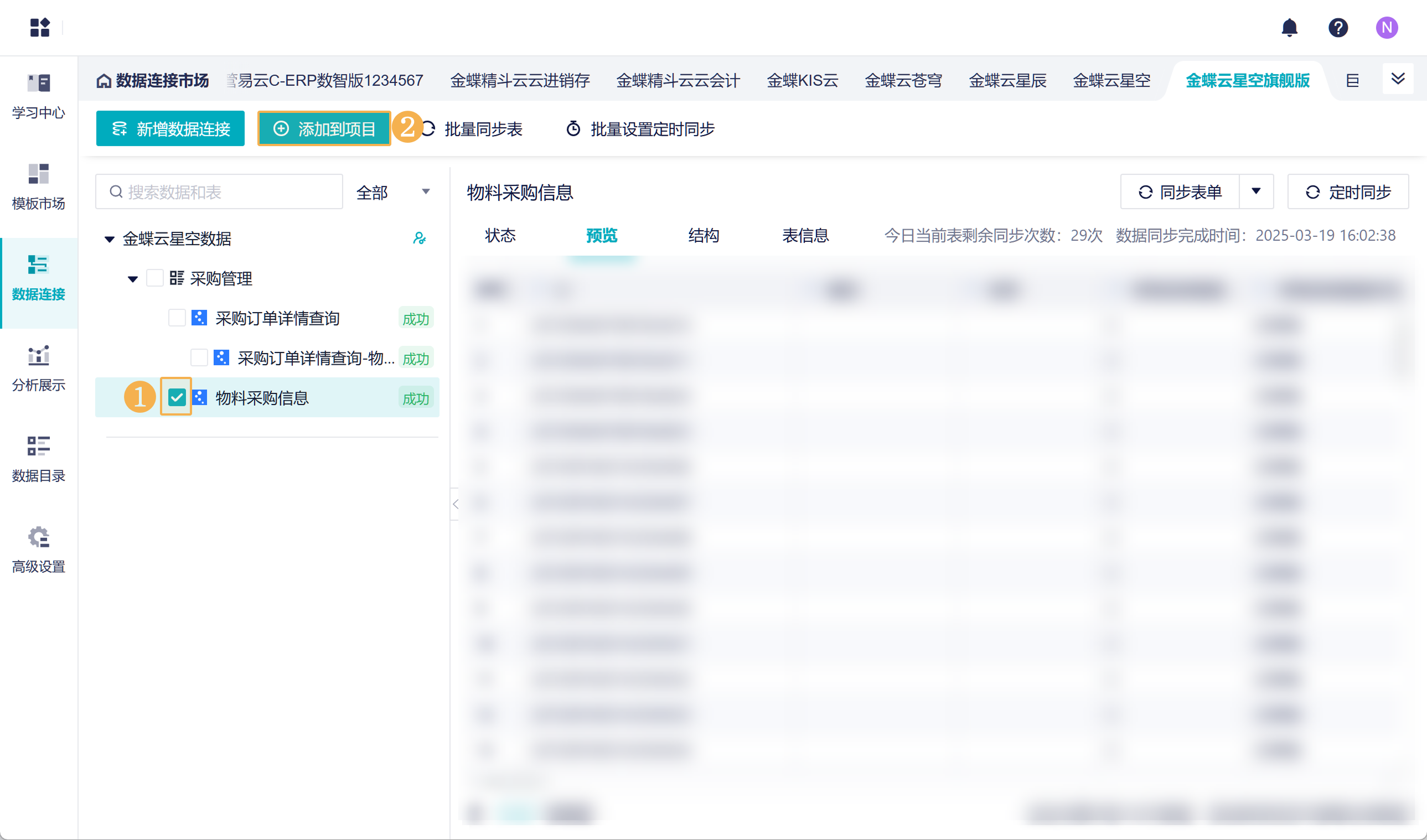Click the app grid logo icon

click(40, 27)
